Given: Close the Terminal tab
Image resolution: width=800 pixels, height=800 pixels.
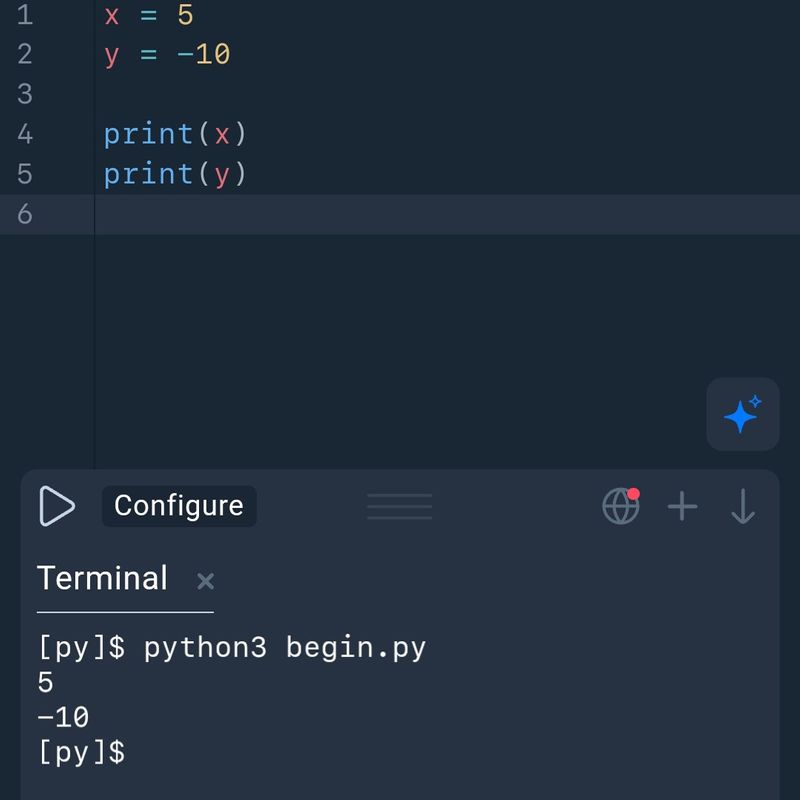Looking at the screenshot, I should point(205,581).
